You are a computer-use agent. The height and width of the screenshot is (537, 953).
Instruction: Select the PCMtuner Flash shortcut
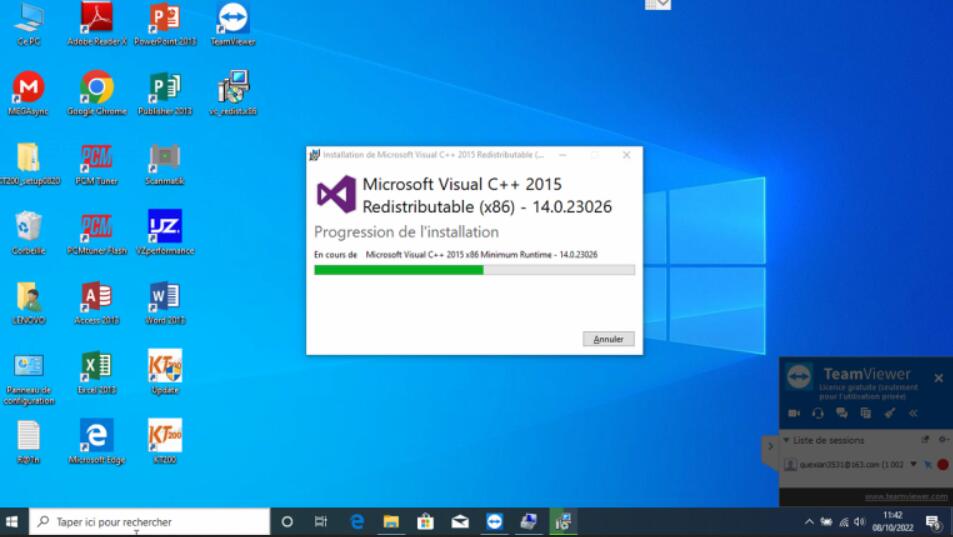[97, 233]
